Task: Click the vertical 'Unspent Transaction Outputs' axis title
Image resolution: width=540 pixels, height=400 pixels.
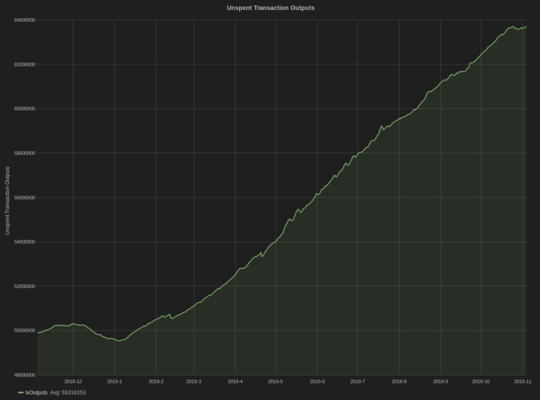Action: (7, 201)
